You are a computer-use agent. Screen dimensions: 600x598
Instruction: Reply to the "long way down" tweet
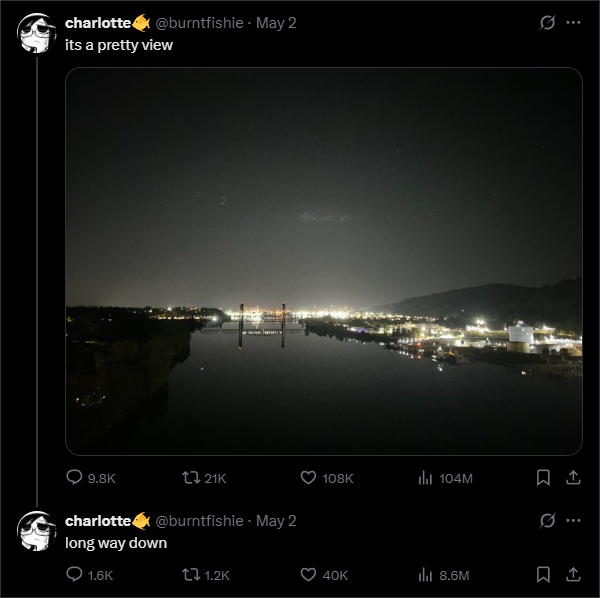coord(90,575)
